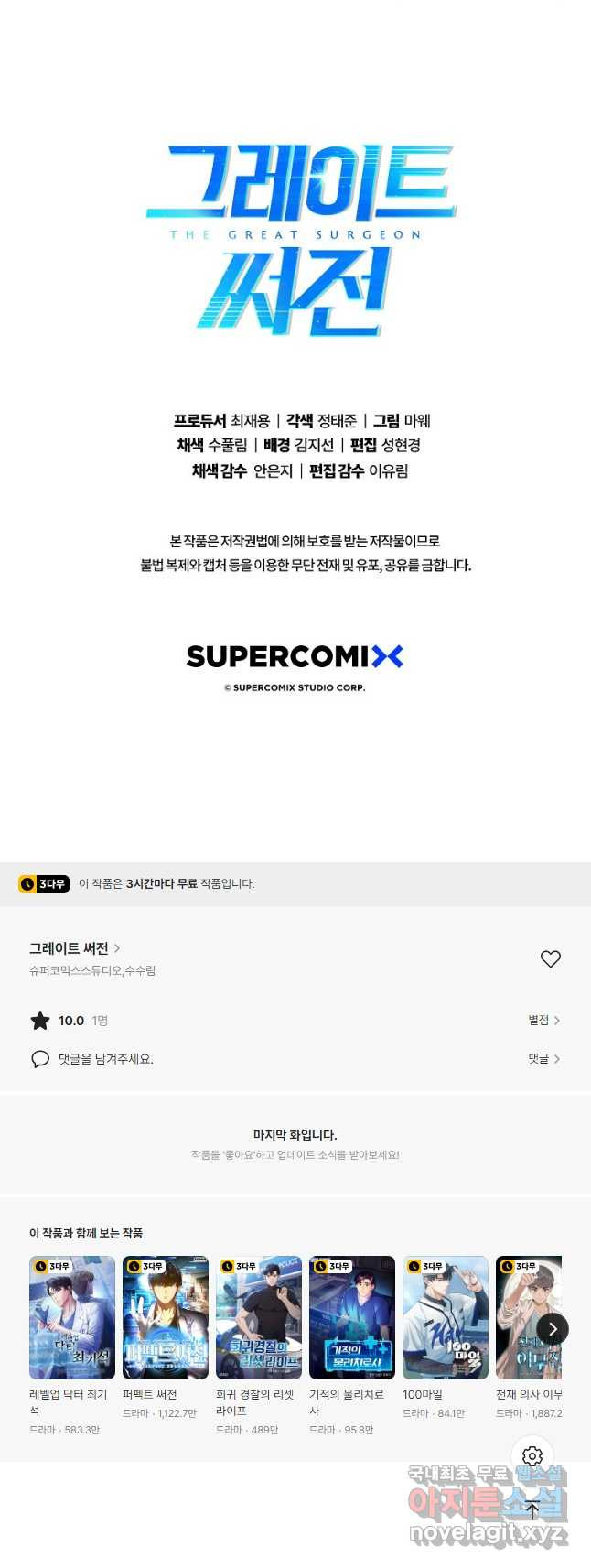Toggle the heart like icon
Screen dimensions: 591x1568
click(x=550, y=958)
